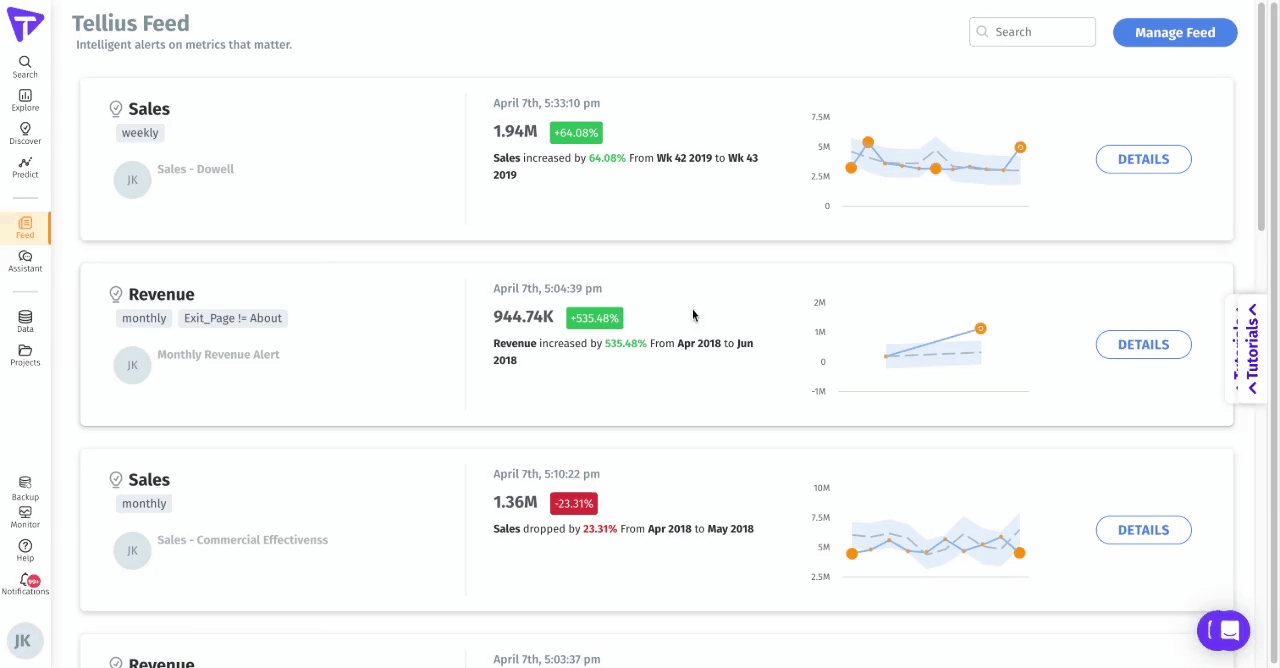Click the feed Search input field
This screenshot has height=668, width=1280.
click(x=1040, y=32)
